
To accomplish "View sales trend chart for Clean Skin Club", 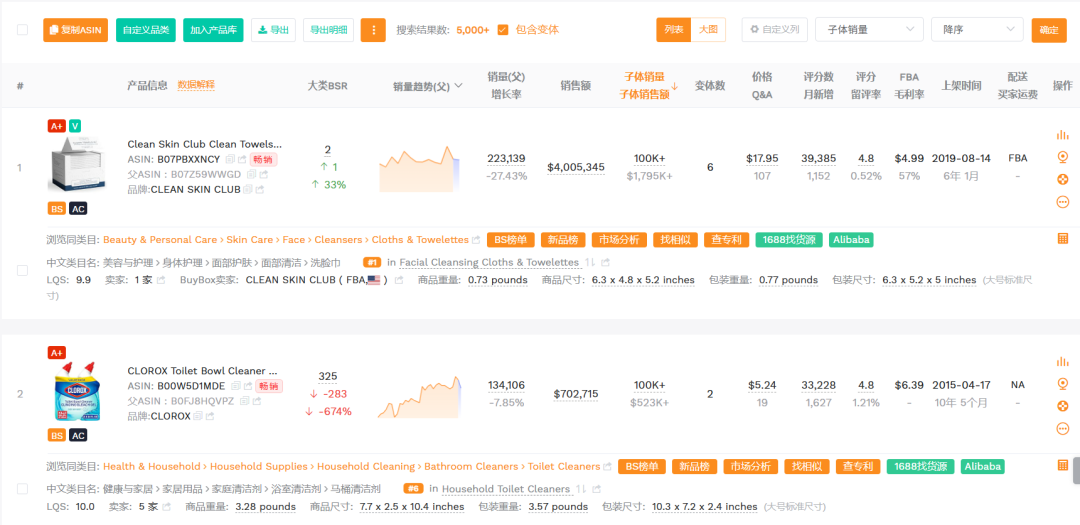I will pyautogui.click(x=419, y=168).
